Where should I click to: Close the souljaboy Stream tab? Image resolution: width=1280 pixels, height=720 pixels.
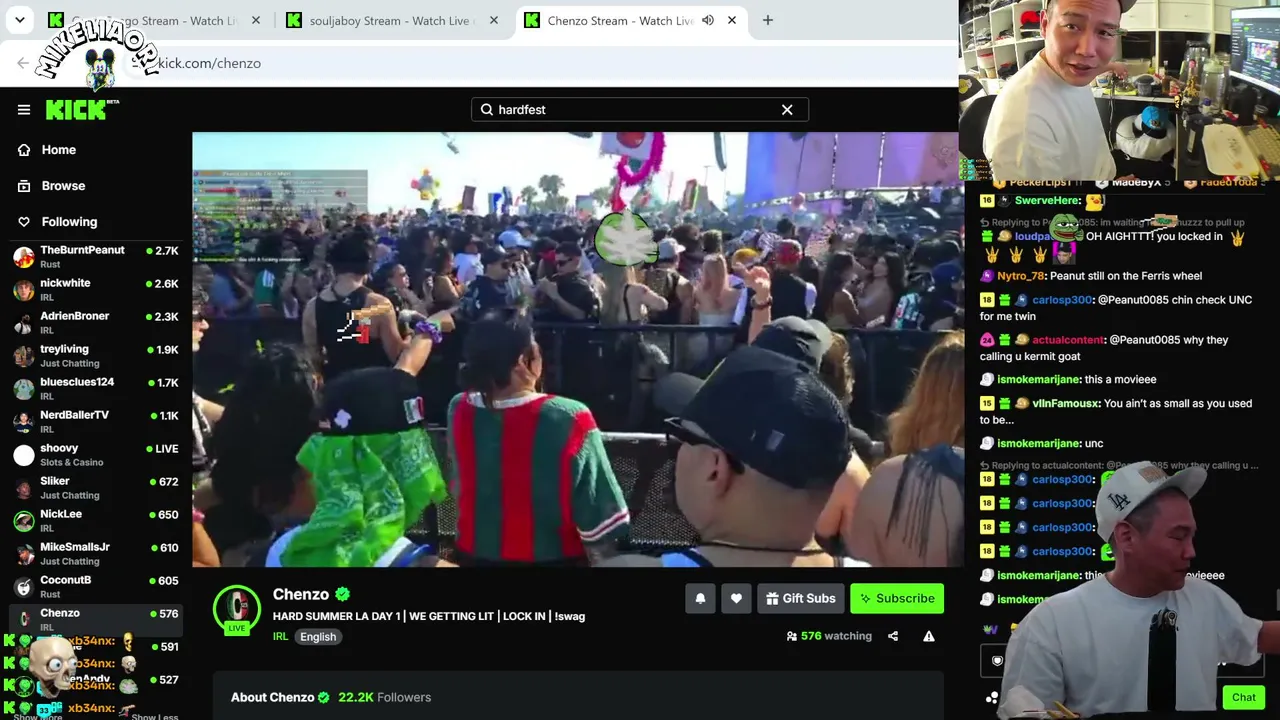point(494,20)
